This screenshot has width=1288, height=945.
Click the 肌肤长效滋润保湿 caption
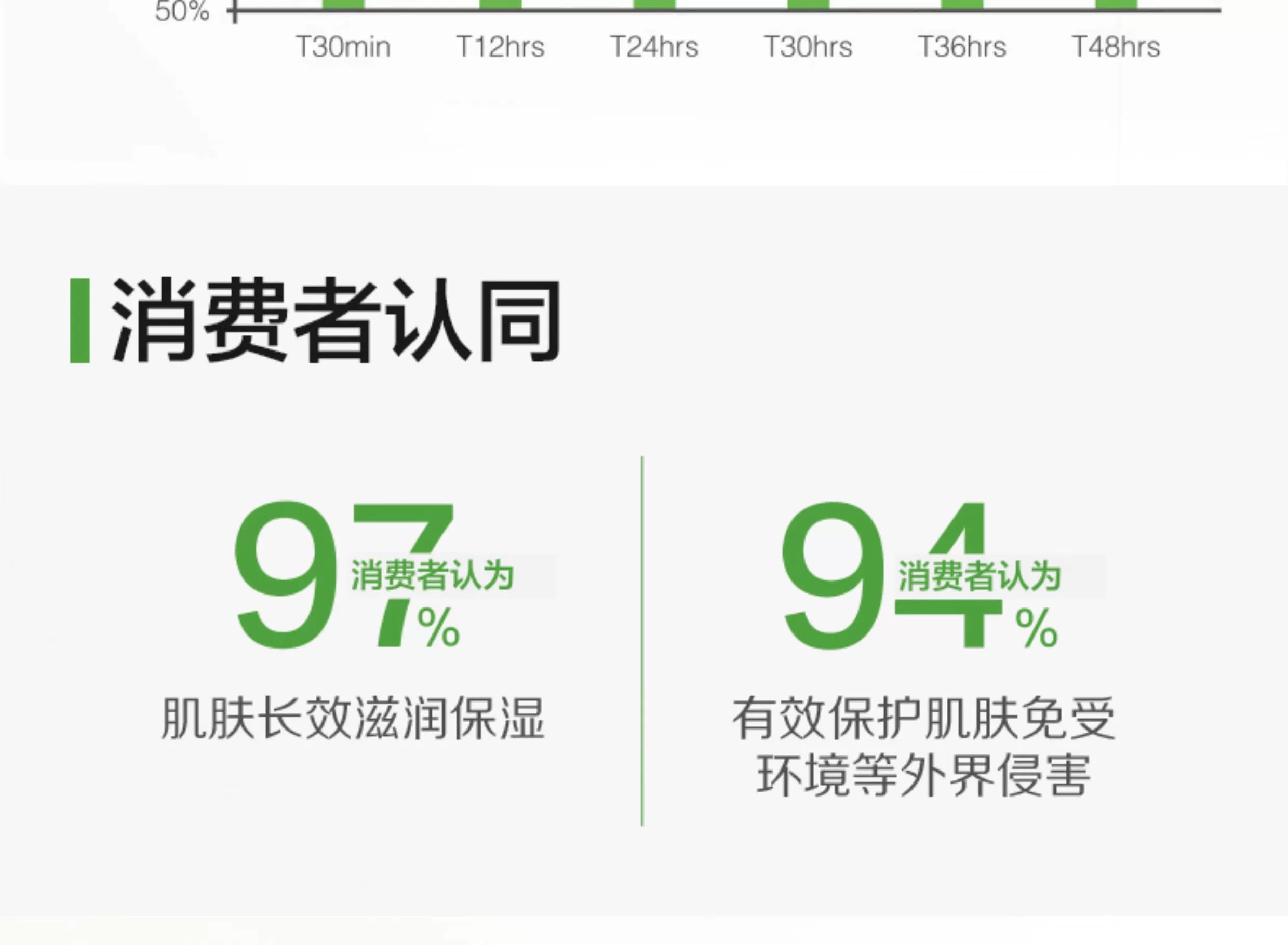(353, 719)
